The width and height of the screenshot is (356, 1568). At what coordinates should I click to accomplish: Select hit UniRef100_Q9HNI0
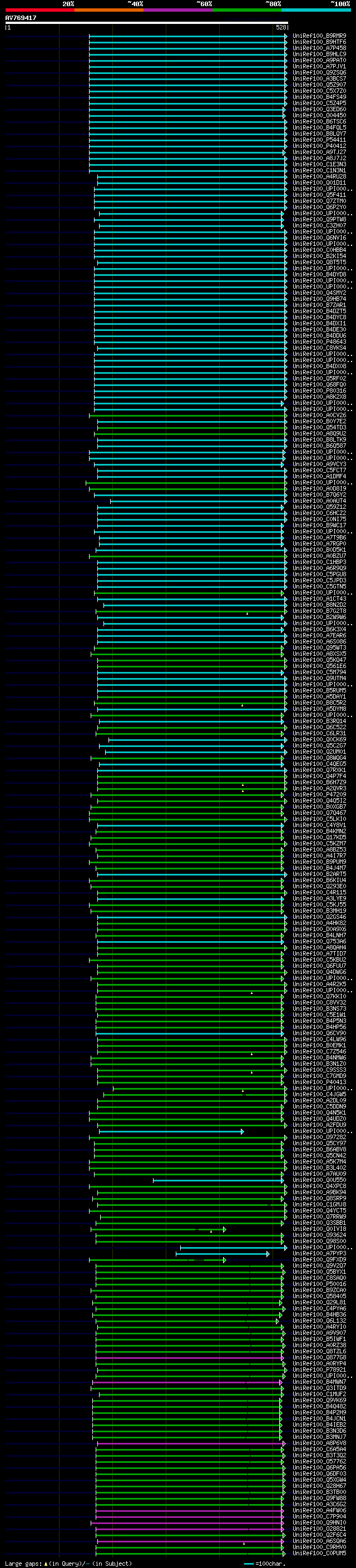pos(319,1522)
